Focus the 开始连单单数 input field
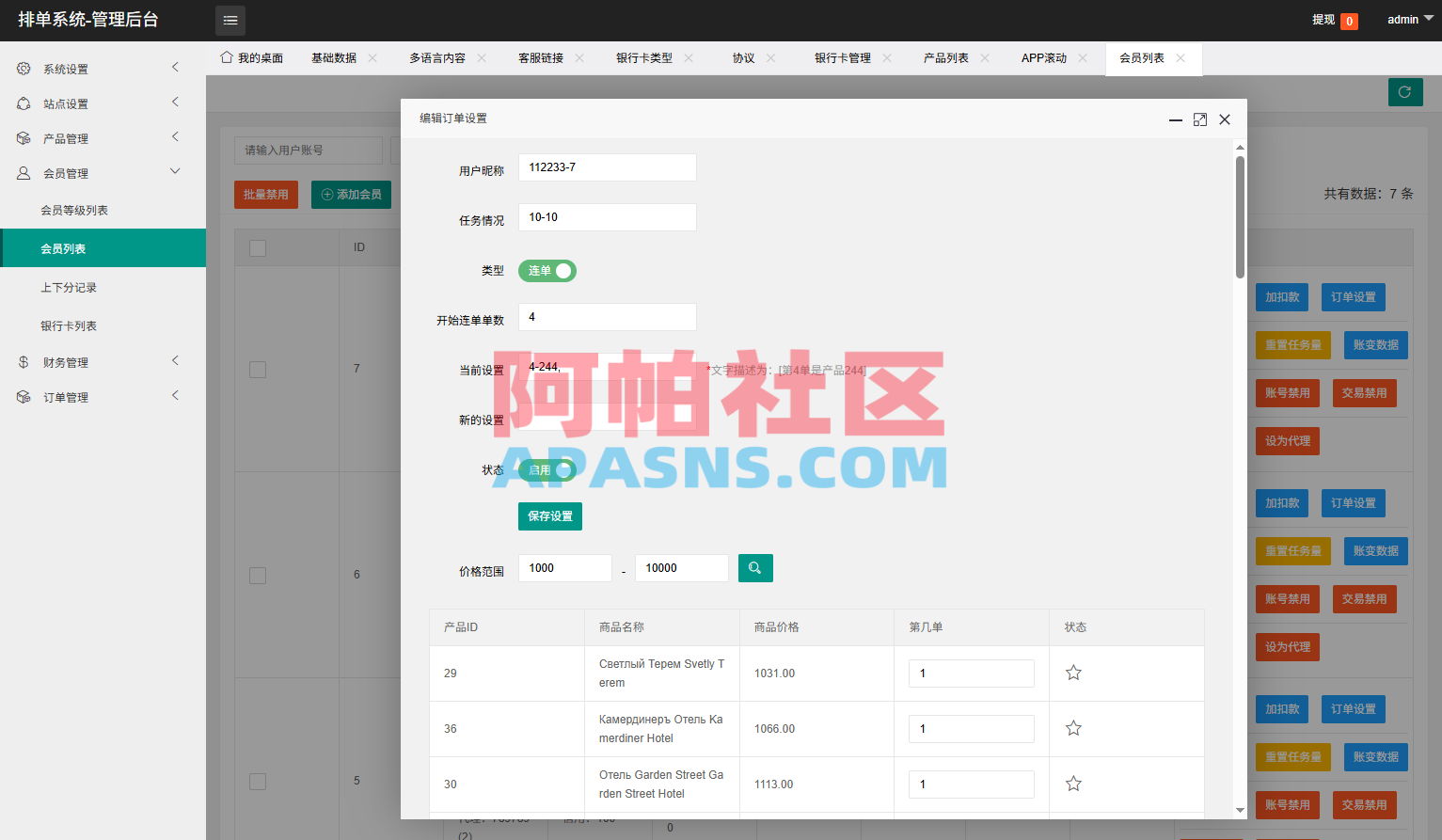1442x840 pixels. 608,317
